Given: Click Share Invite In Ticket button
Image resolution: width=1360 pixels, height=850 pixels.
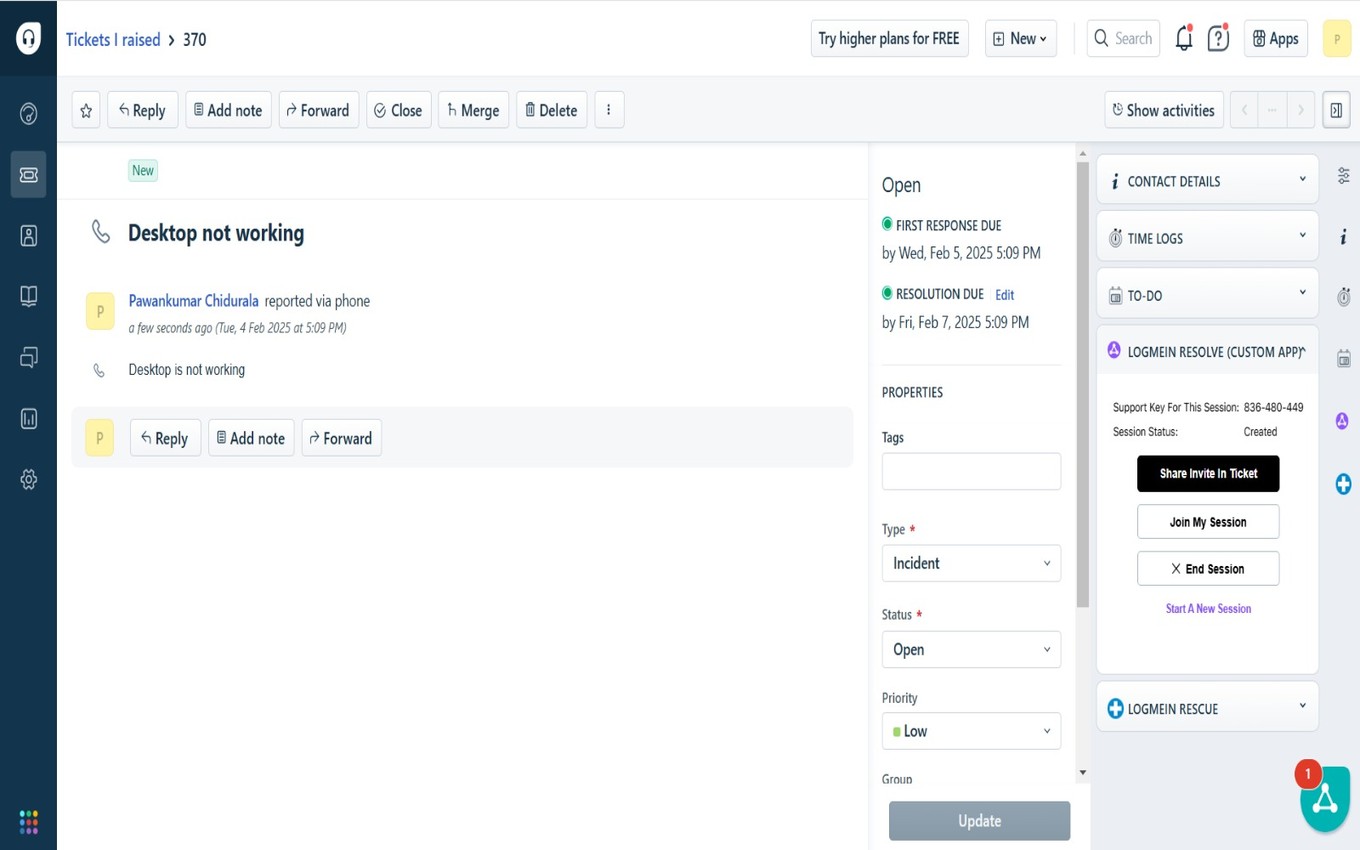Looking at the screenshot, I should (1208, 474).
